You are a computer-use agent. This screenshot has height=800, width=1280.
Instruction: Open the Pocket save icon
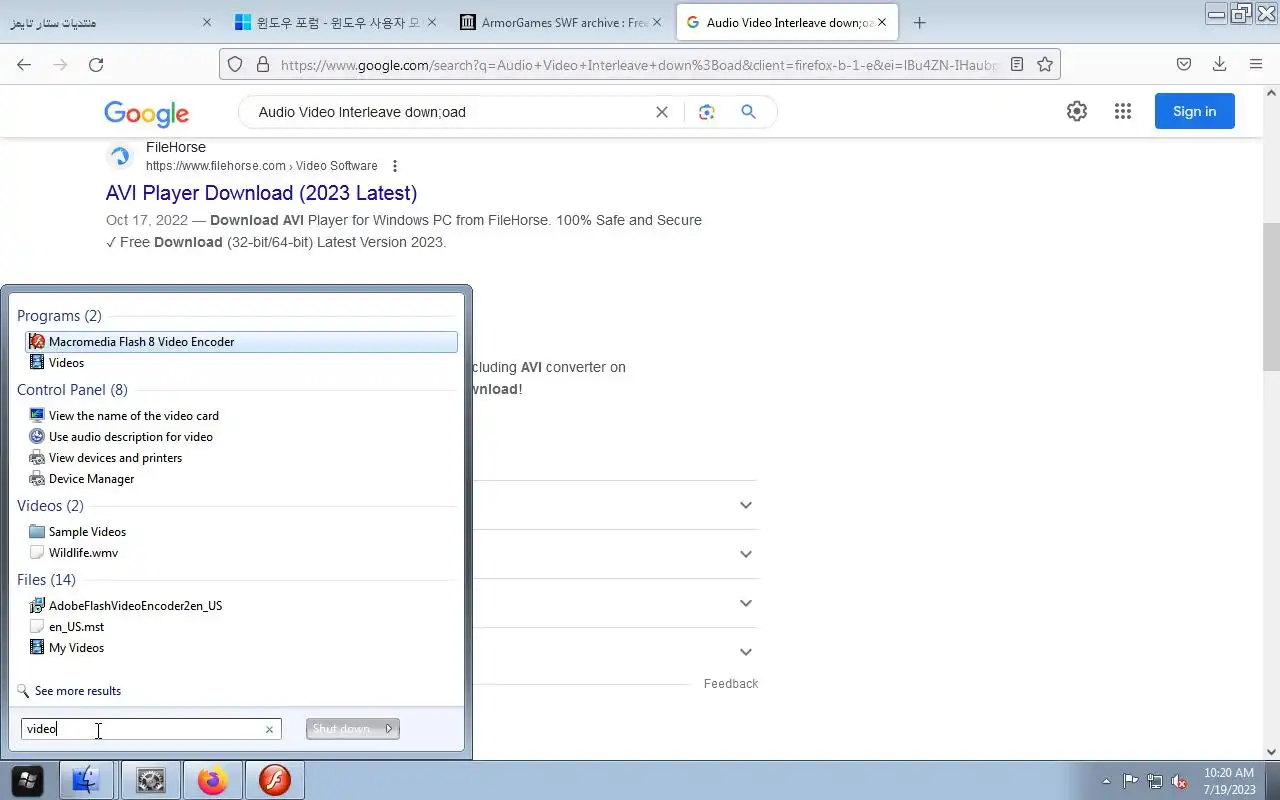[1184, 64]
